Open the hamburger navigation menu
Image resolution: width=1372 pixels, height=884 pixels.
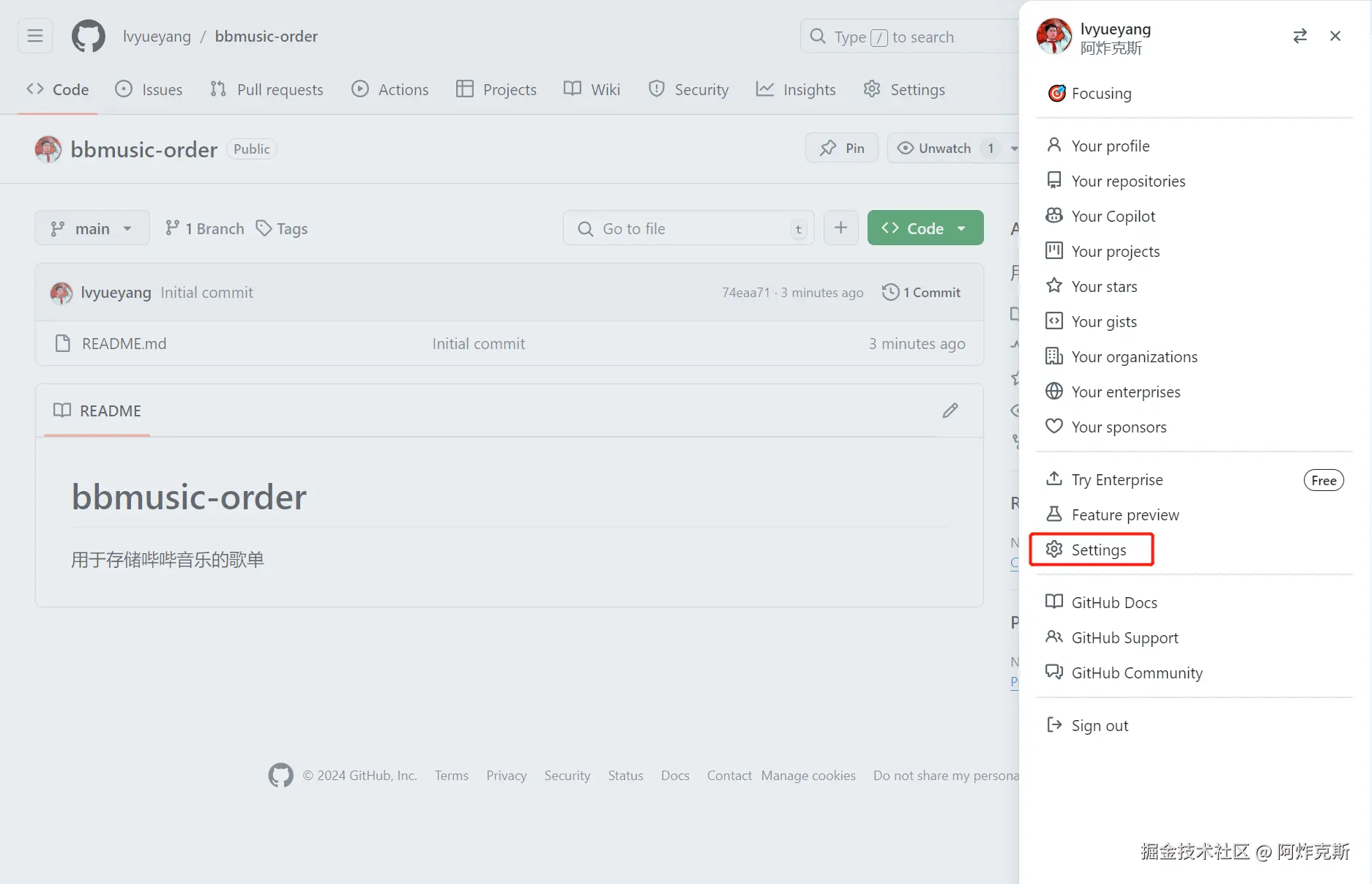coord(35,36)
